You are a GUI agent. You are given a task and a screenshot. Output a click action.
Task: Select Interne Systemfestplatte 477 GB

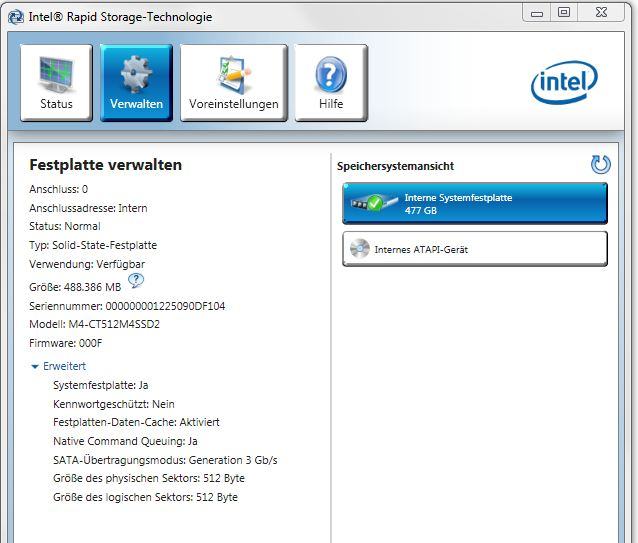point(475,203)
